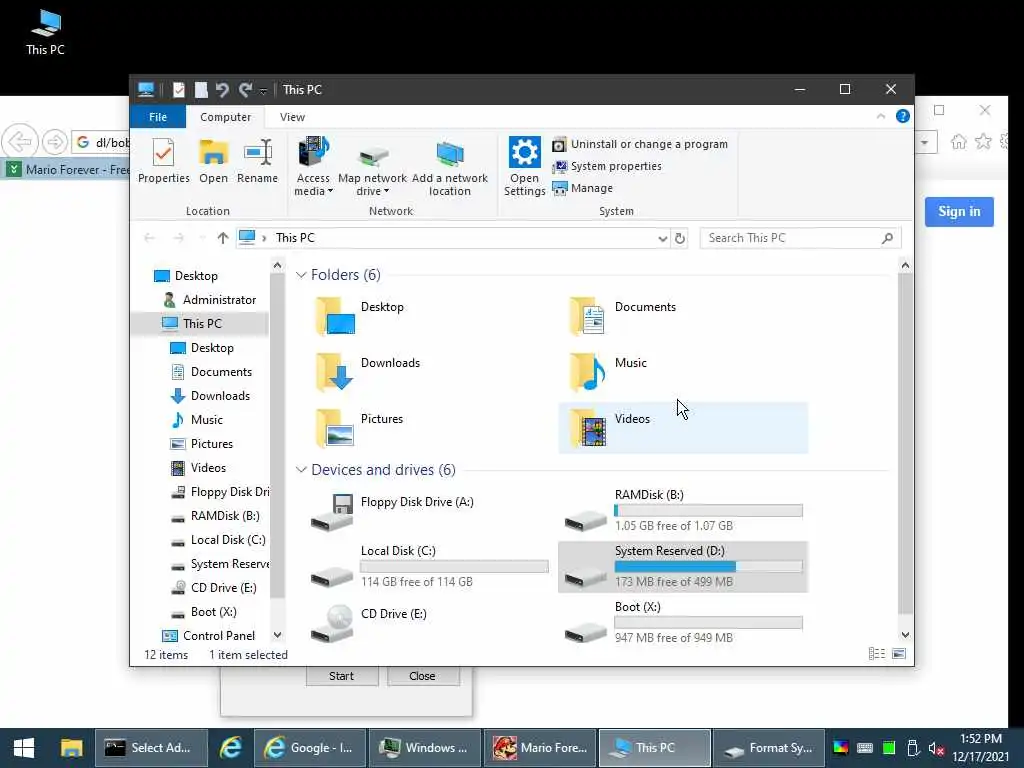Collapse the Devices and drives (6) section
This screenshot has width=1024, height=768.
click(301, 470)
